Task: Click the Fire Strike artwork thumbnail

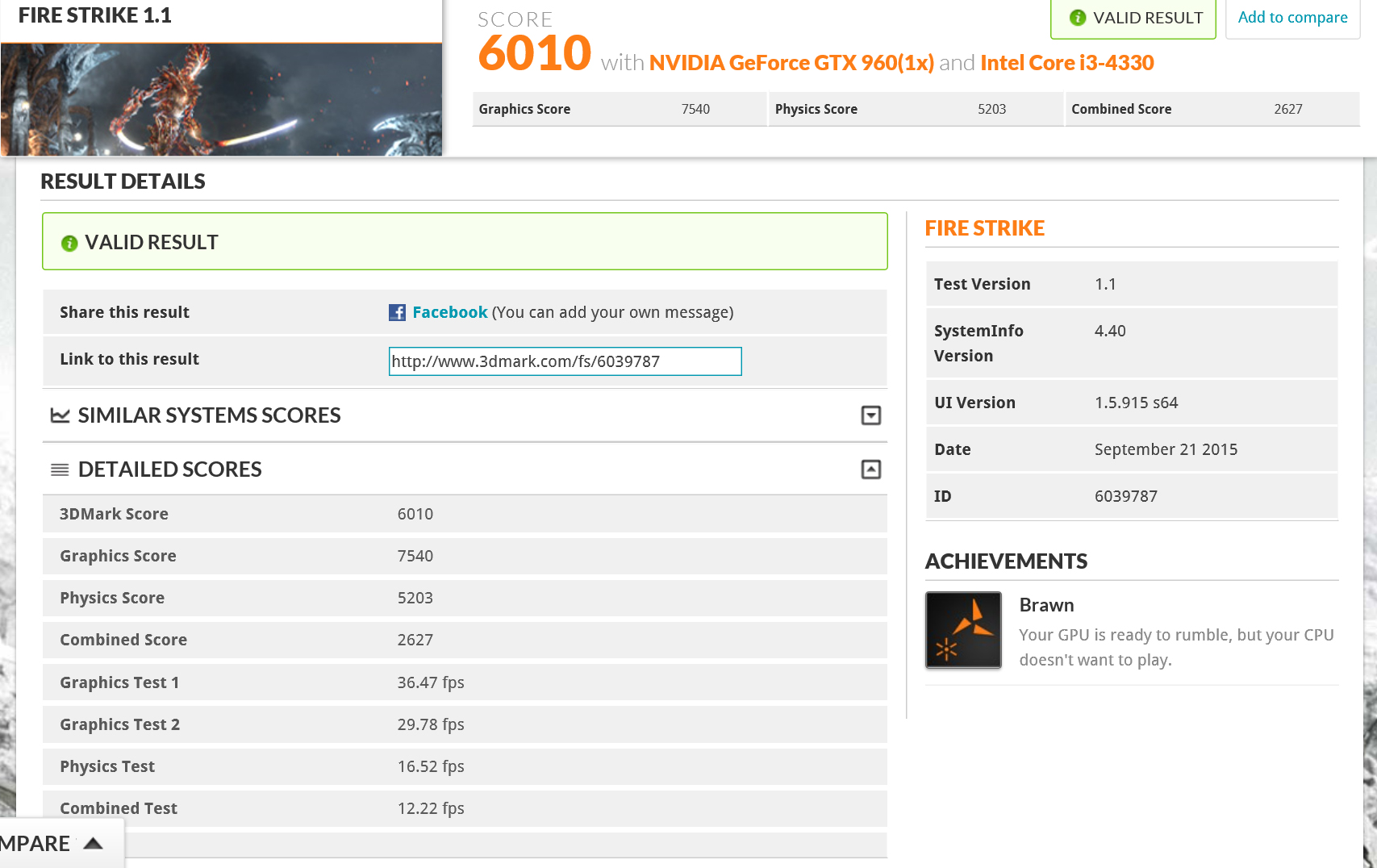Action: tap(221, 99)
